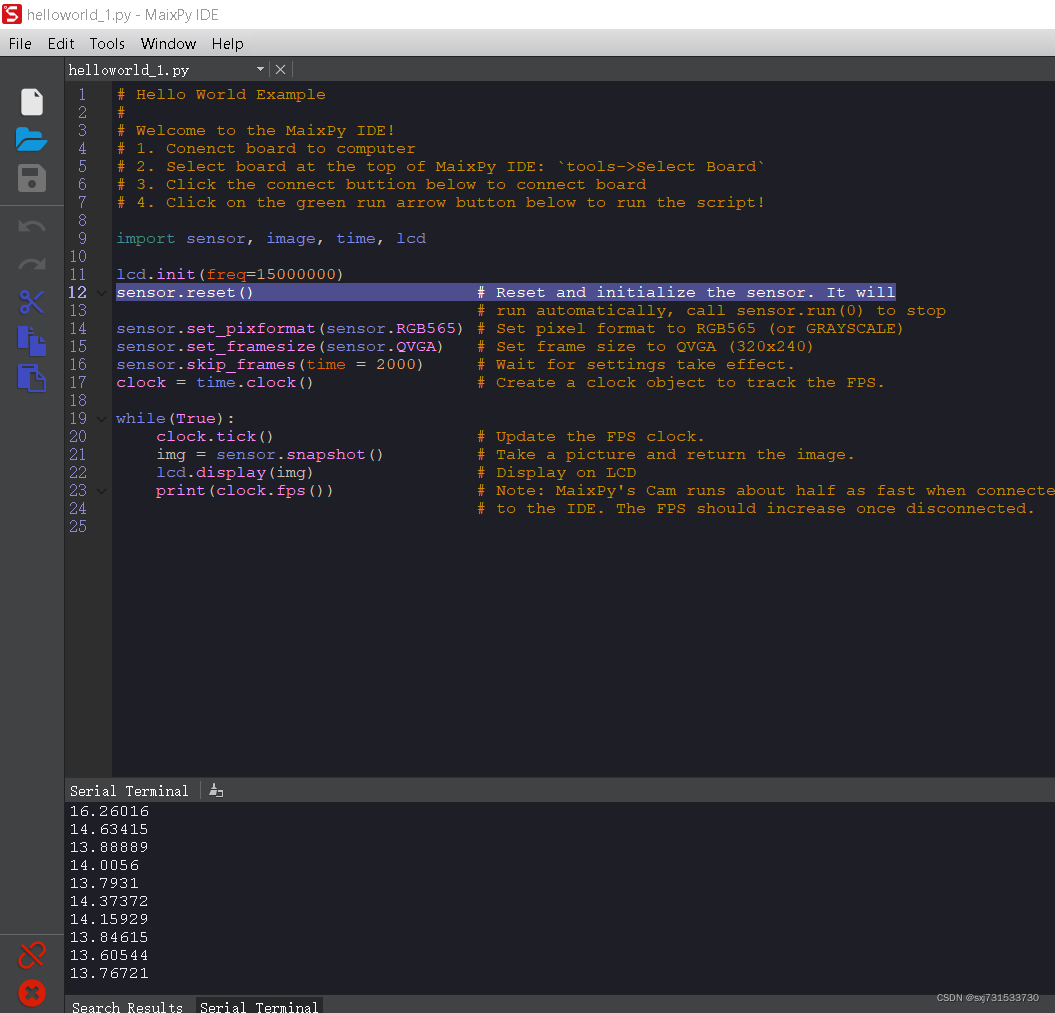Click the disconnect link icon
This screenshot has width=1055, height=1013.
(32, 955)
